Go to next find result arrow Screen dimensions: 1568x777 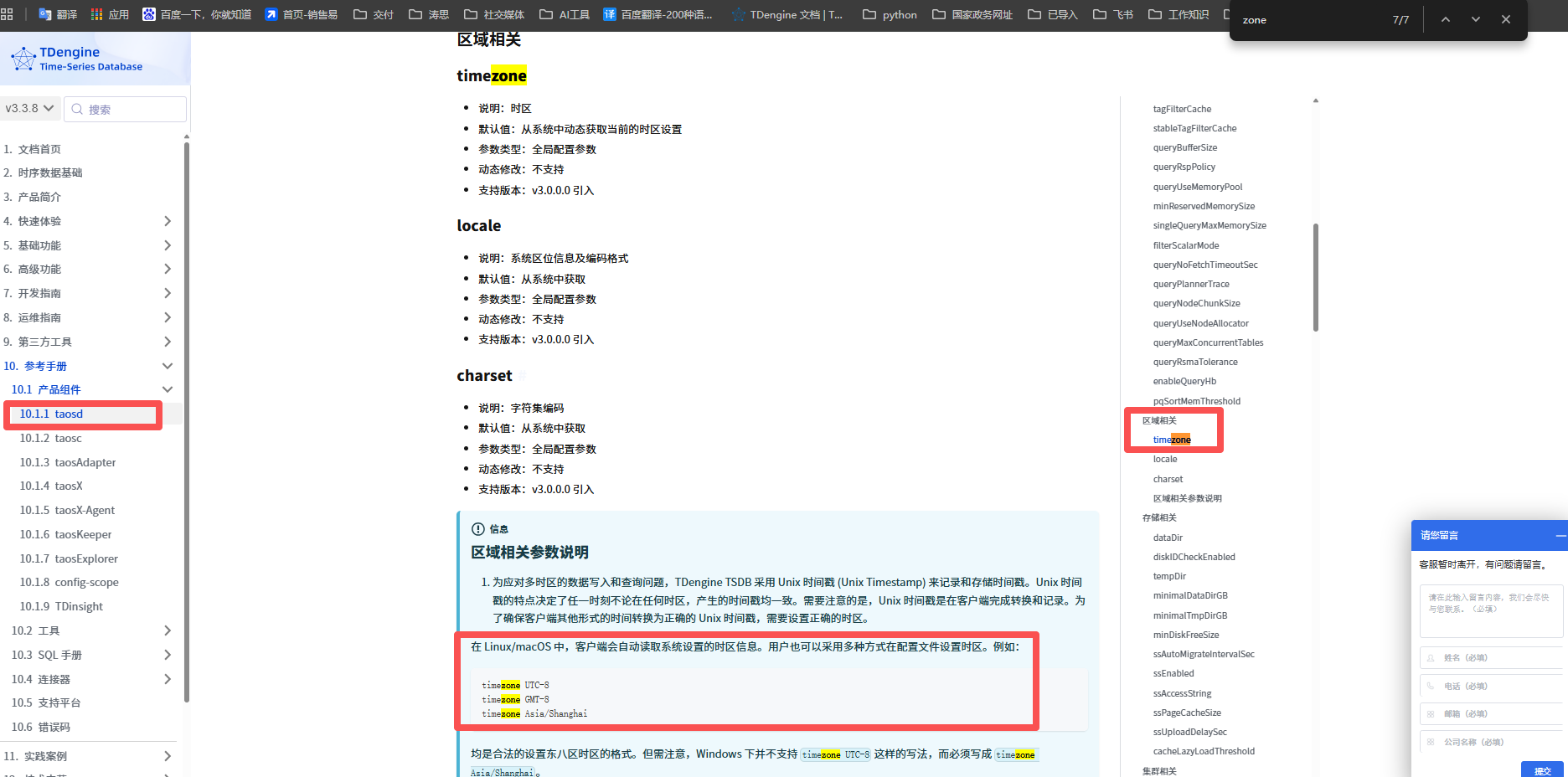click(1475, 19)
